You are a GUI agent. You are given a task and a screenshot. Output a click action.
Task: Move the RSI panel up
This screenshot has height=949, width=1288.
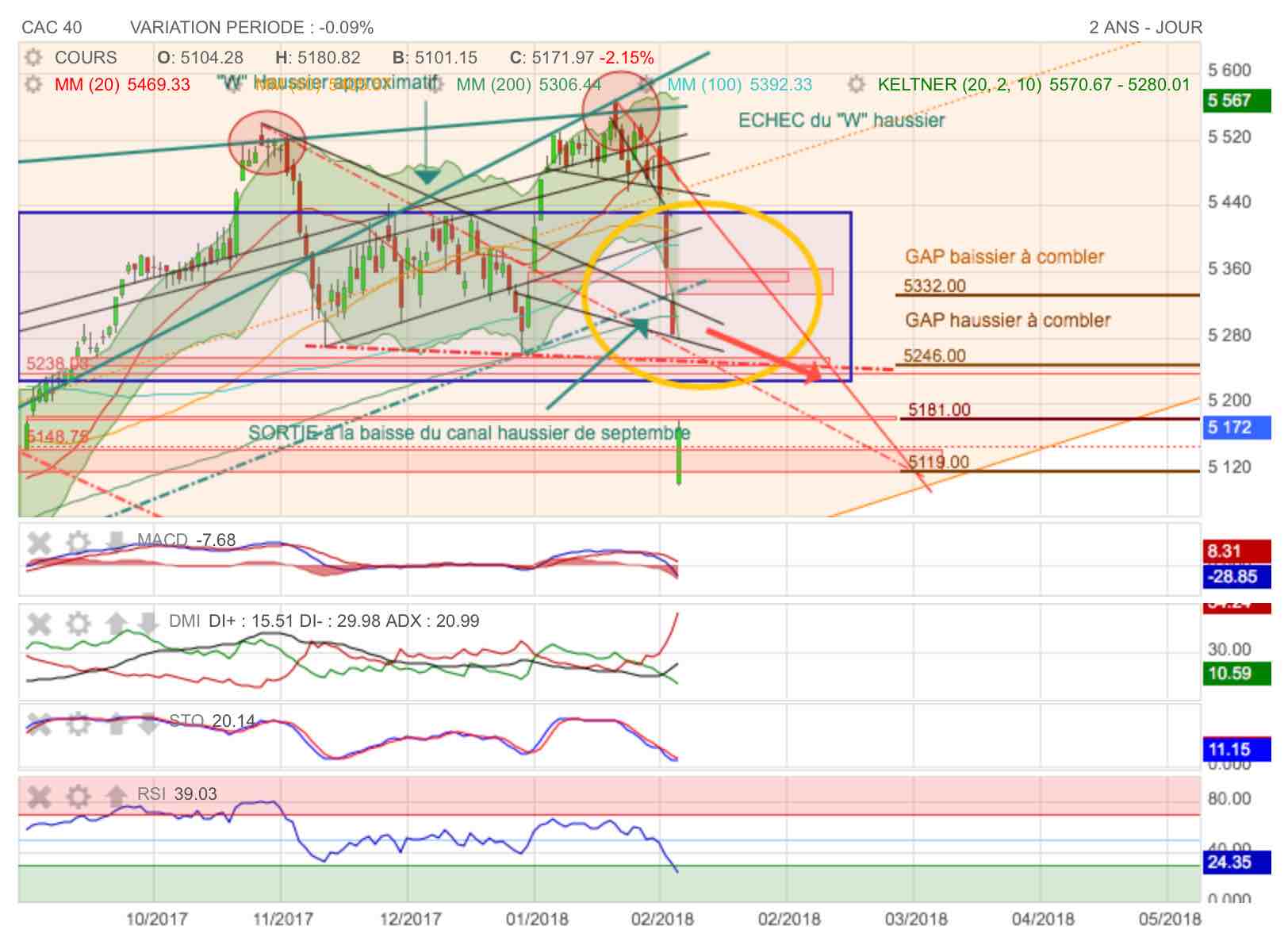[x=116, y=795]
